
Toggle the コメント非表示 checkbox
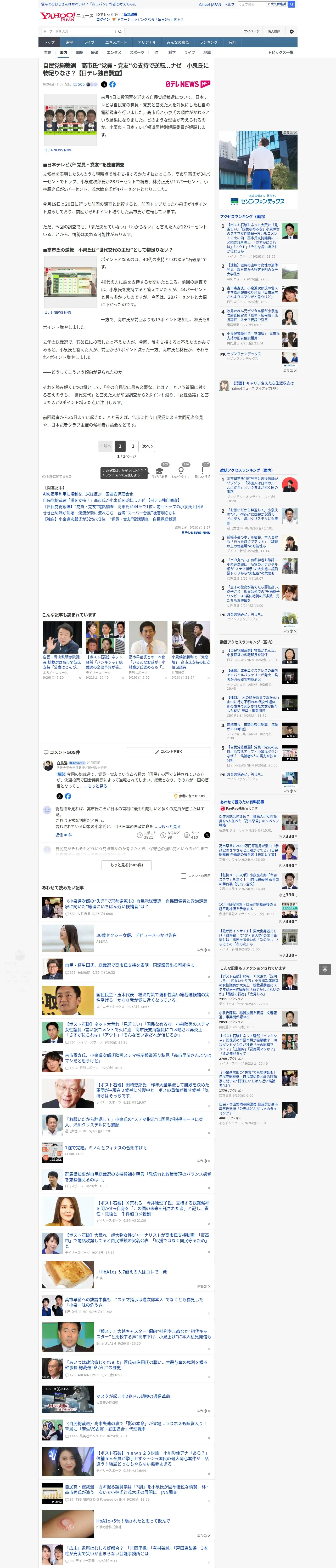pyautogui.click(x=183, y=876)
